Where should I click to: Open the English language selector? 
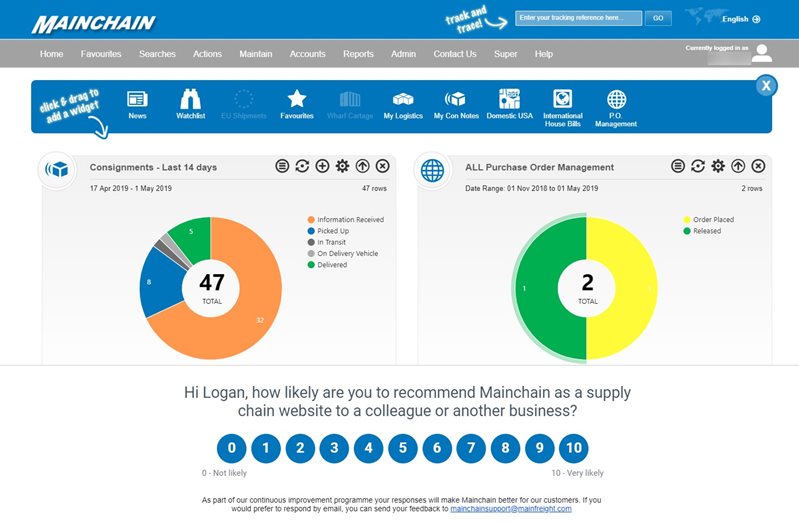point(741,19)
